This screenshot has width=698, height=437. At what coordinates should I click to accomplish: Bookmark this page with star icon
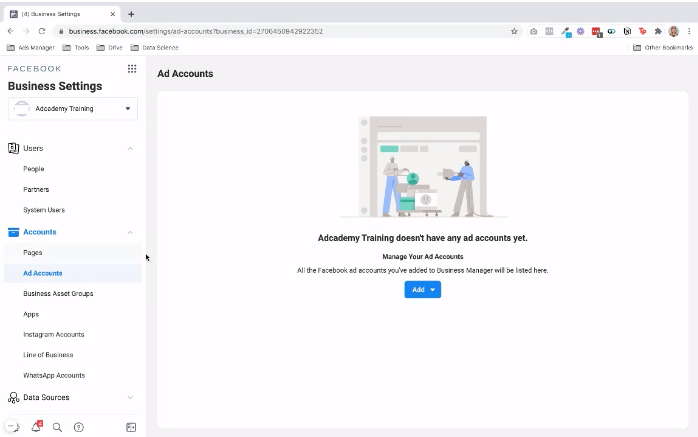[514, 31]
